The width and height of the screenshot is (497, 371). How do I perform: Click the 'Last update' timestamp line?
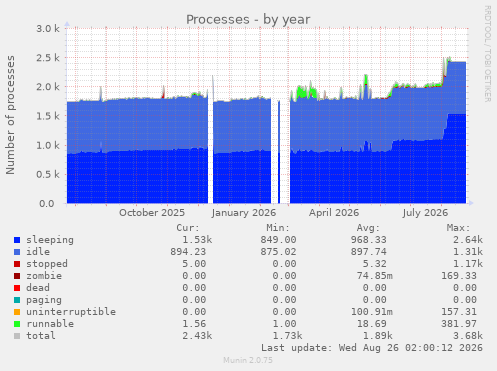372,348
